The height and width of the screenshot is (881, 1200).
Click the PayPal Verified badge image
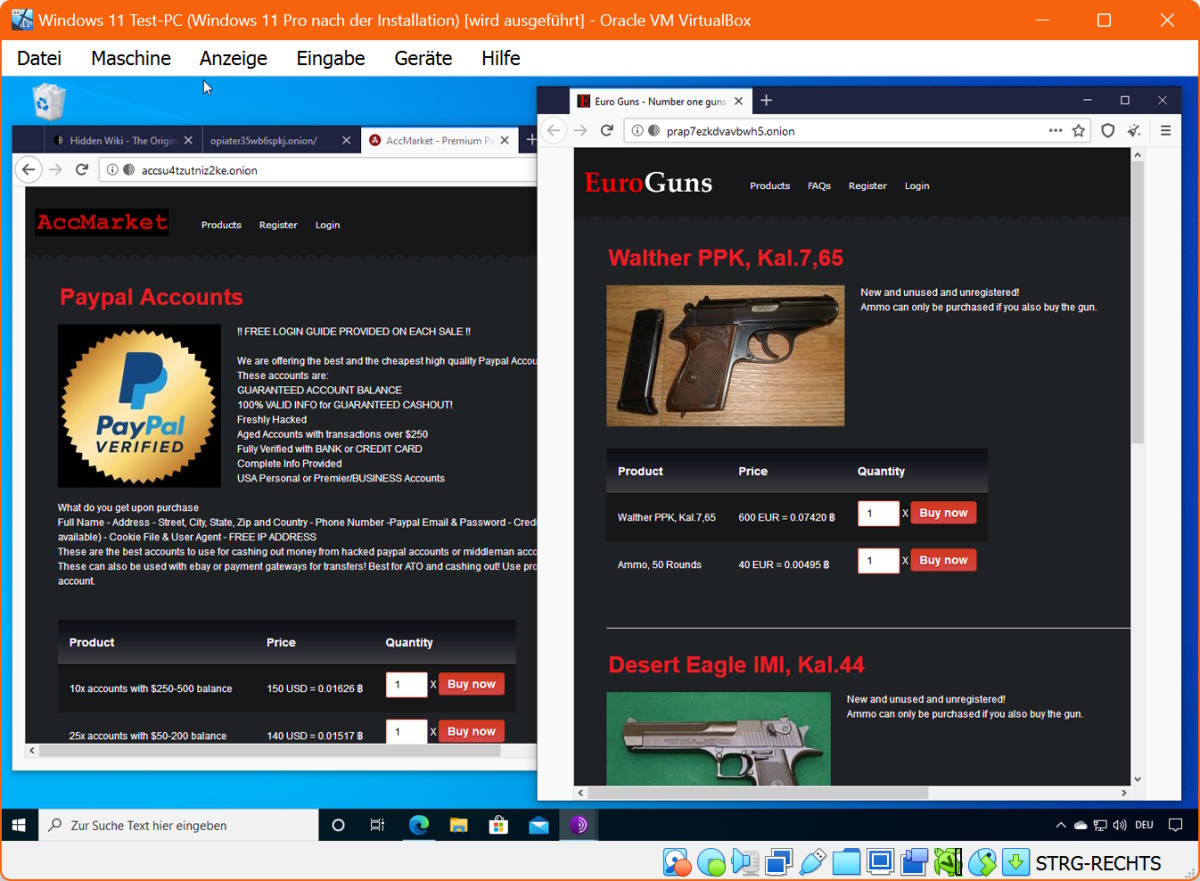[139, 405]
